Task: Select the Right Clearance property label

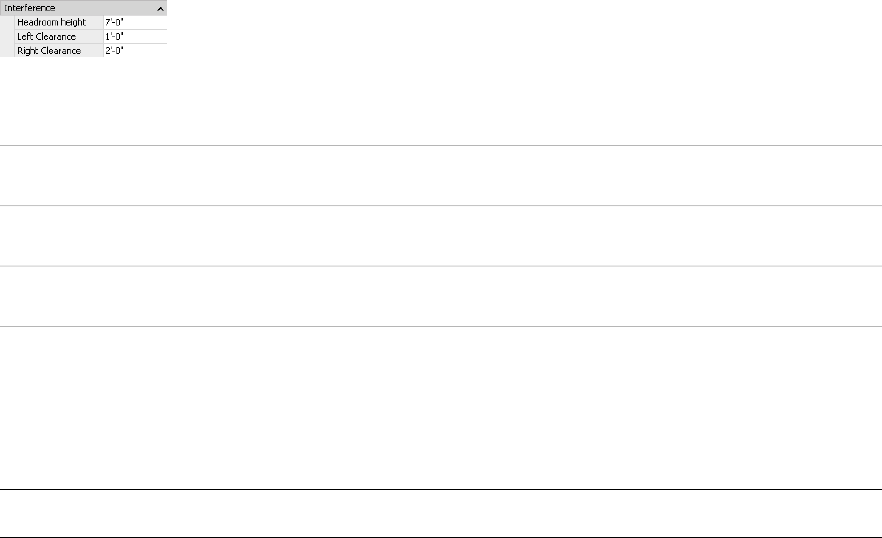Action: click(x=50, y=50)
